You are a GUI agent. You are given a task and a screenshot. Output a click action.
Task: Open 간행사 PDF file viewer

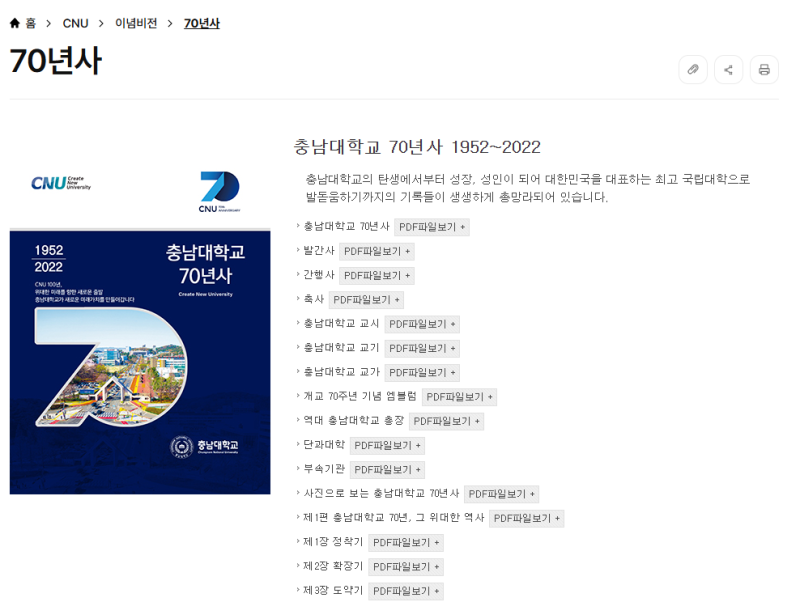pos(376,275)
